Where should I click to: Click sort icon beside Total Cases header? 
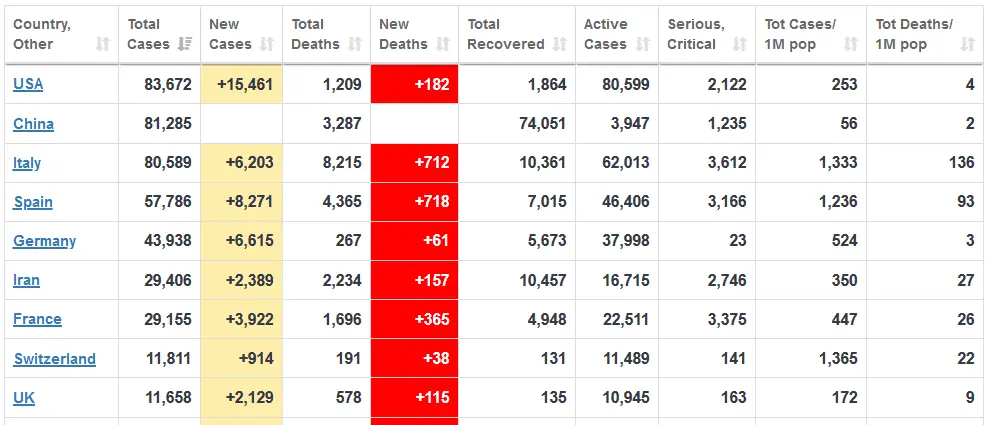tap(184, 44)
